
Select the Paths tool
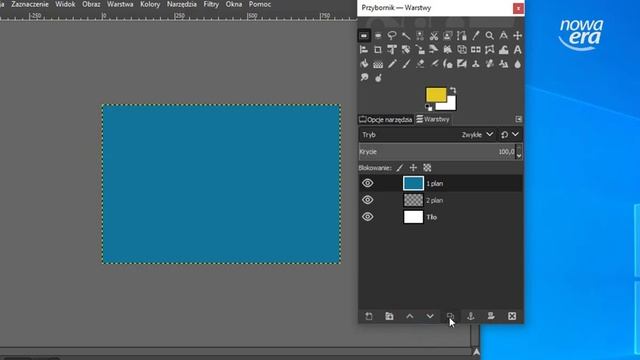462,36
